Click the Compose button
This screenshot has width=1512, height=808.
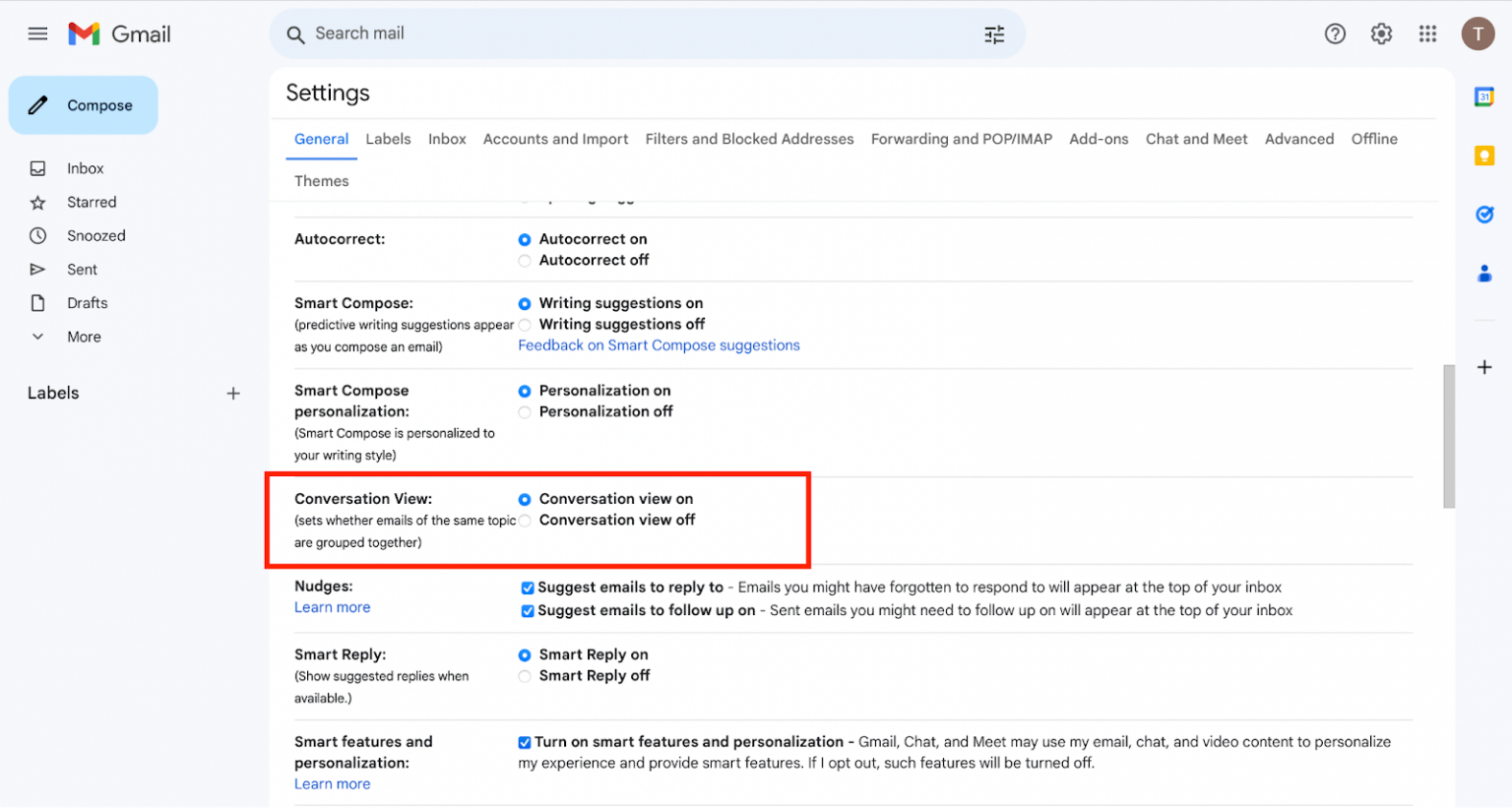pyautogui.click(x=83, y=104)
